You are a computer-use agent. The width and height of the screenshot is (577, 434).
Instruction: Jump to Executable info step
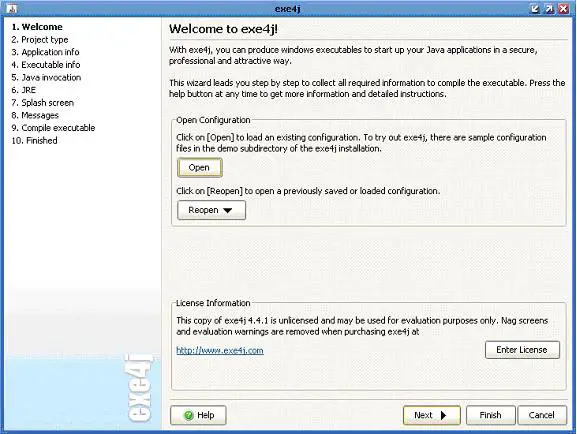coord(46,65)
